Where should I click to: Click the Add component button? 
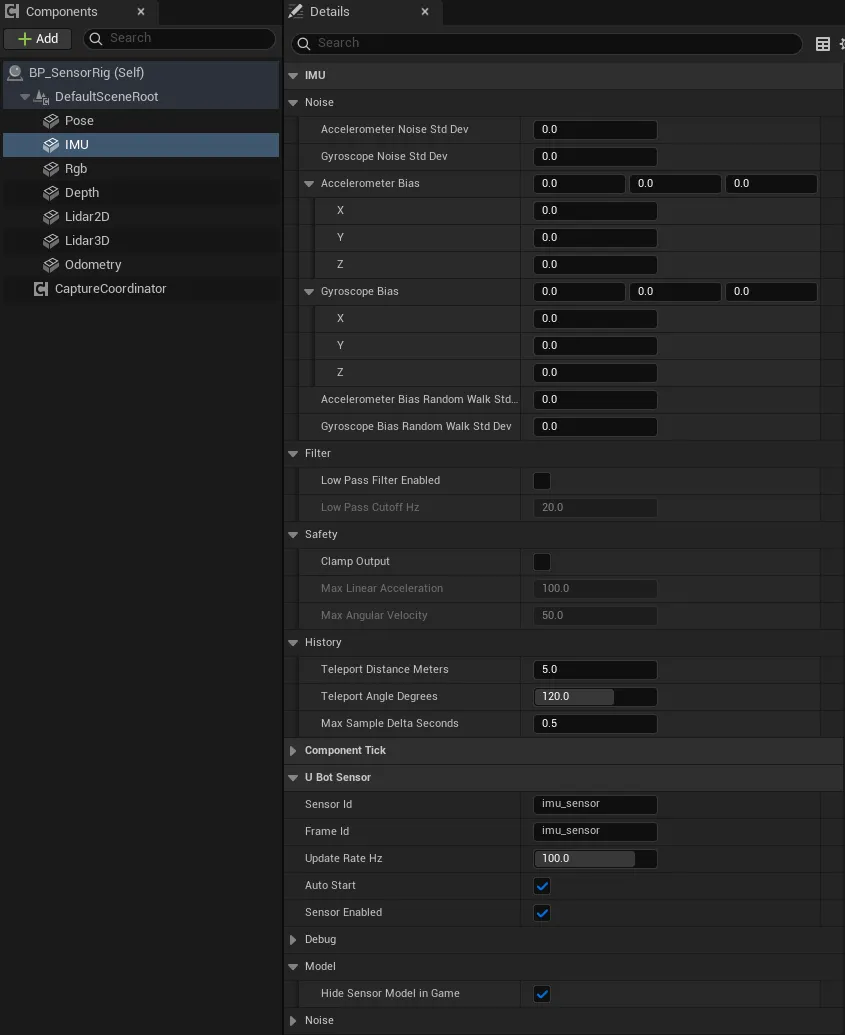[38, 39]
